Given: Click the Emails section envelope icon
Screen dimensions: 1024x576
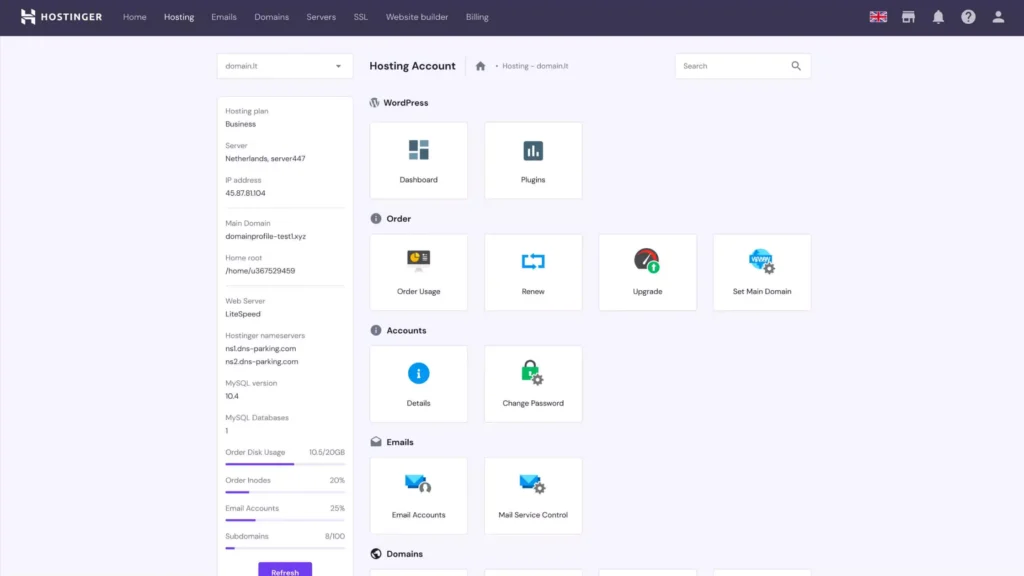Looking at the screenshot, I should coord(376,442).
